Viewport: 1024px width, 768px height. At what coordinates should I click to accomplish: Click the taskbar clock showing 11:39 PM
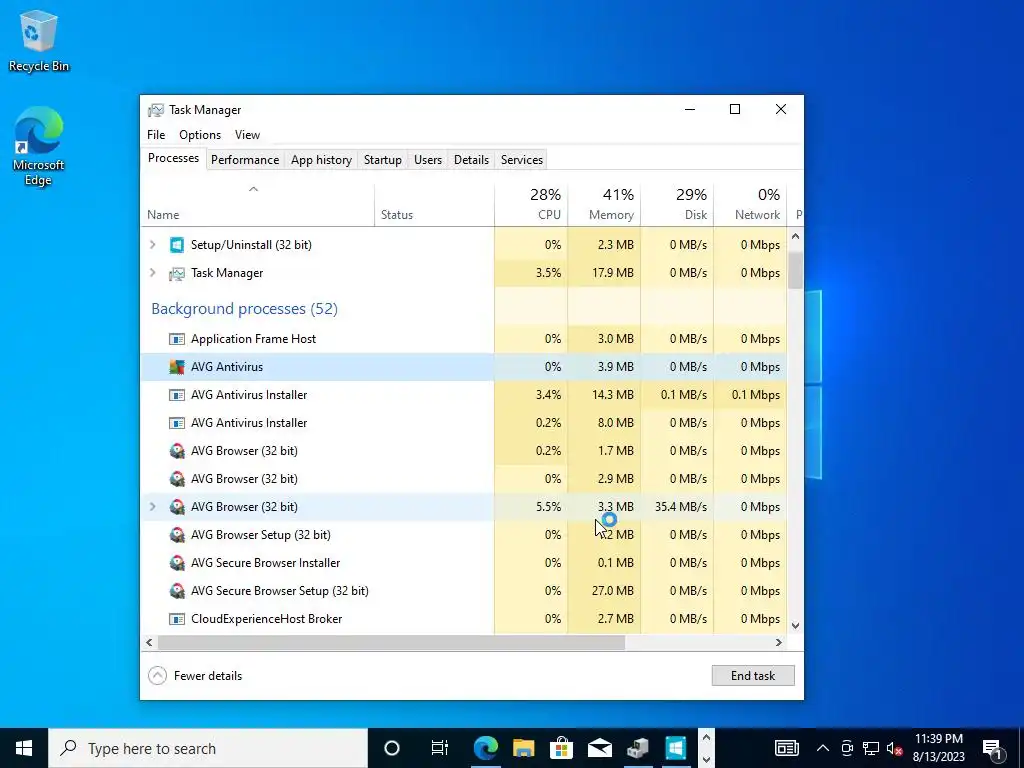click(938, 748)
